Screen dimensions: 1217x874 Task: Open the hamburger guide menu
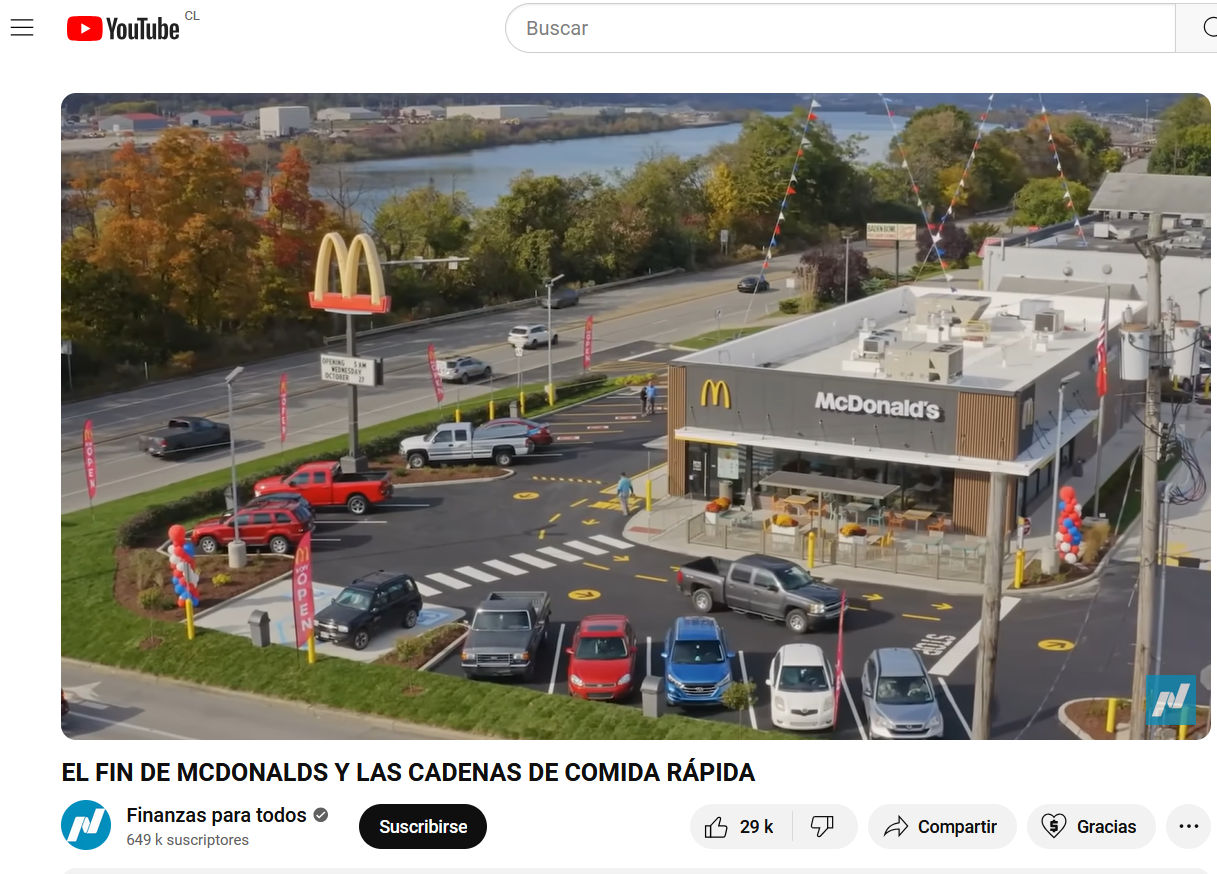(22, 28)
